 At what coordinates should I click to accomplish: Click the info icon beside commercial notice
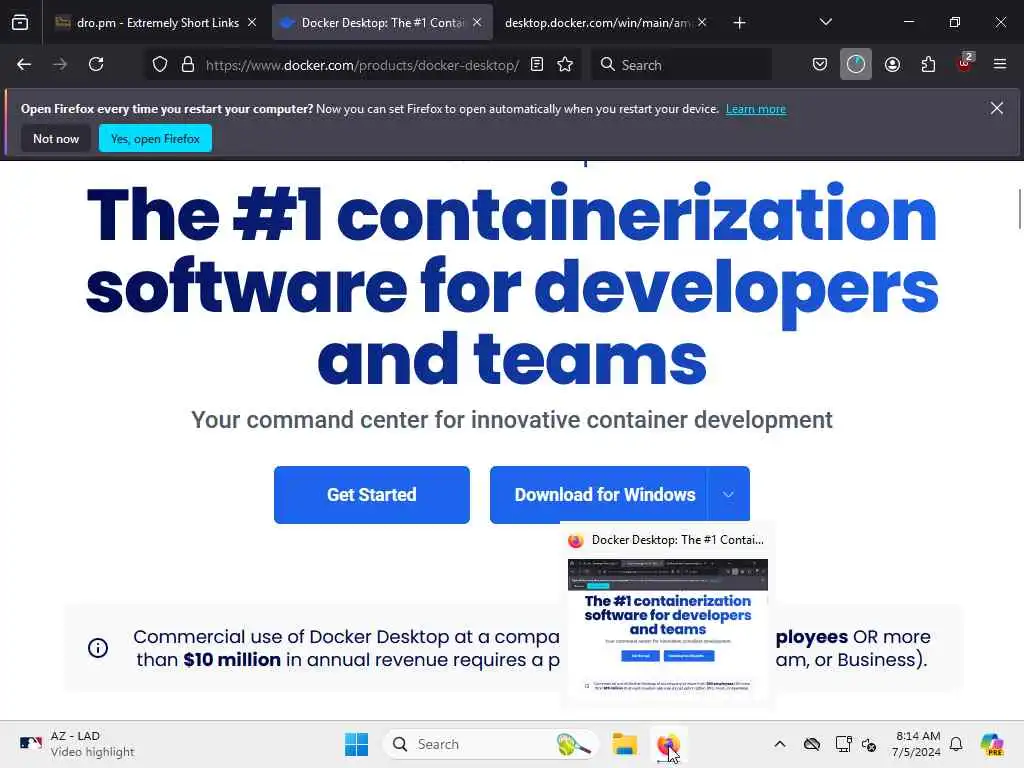tap(98, 648)
